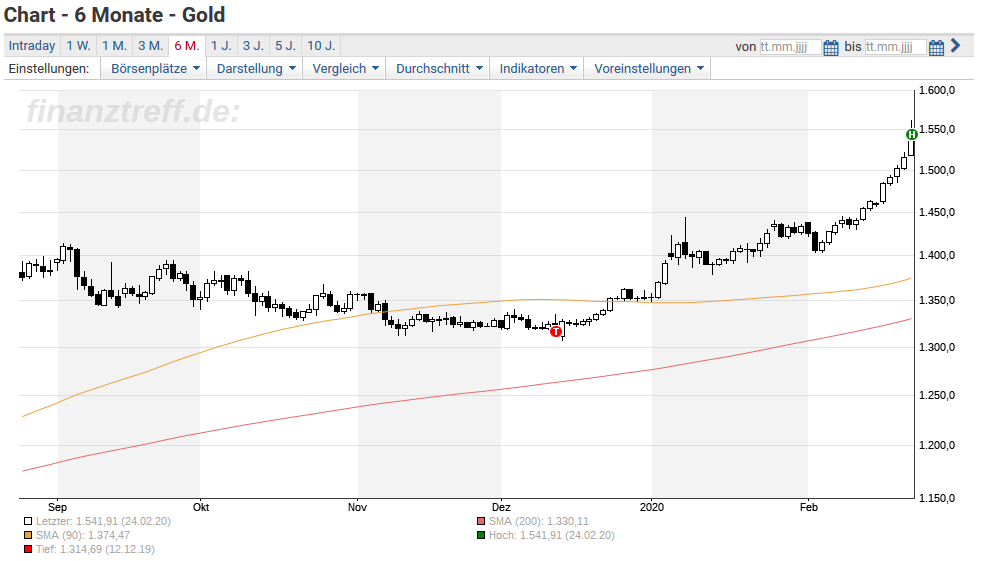Open calendar picker for 'bis' date
Screen dimensions: 984x561
click(x=936, y=48)
